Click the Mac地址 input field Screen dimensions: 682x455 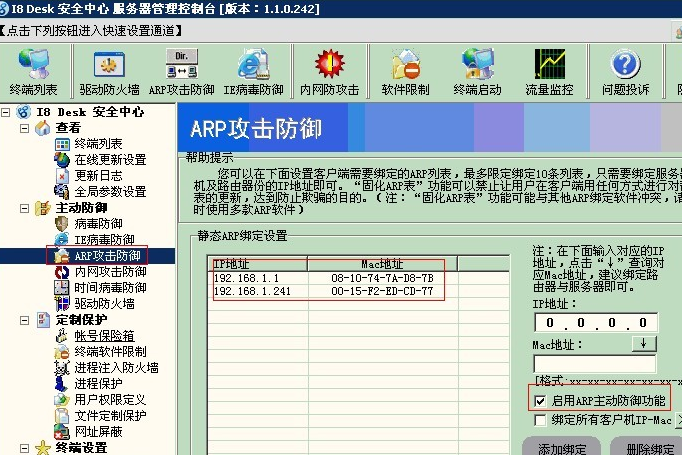click(595, 364)
